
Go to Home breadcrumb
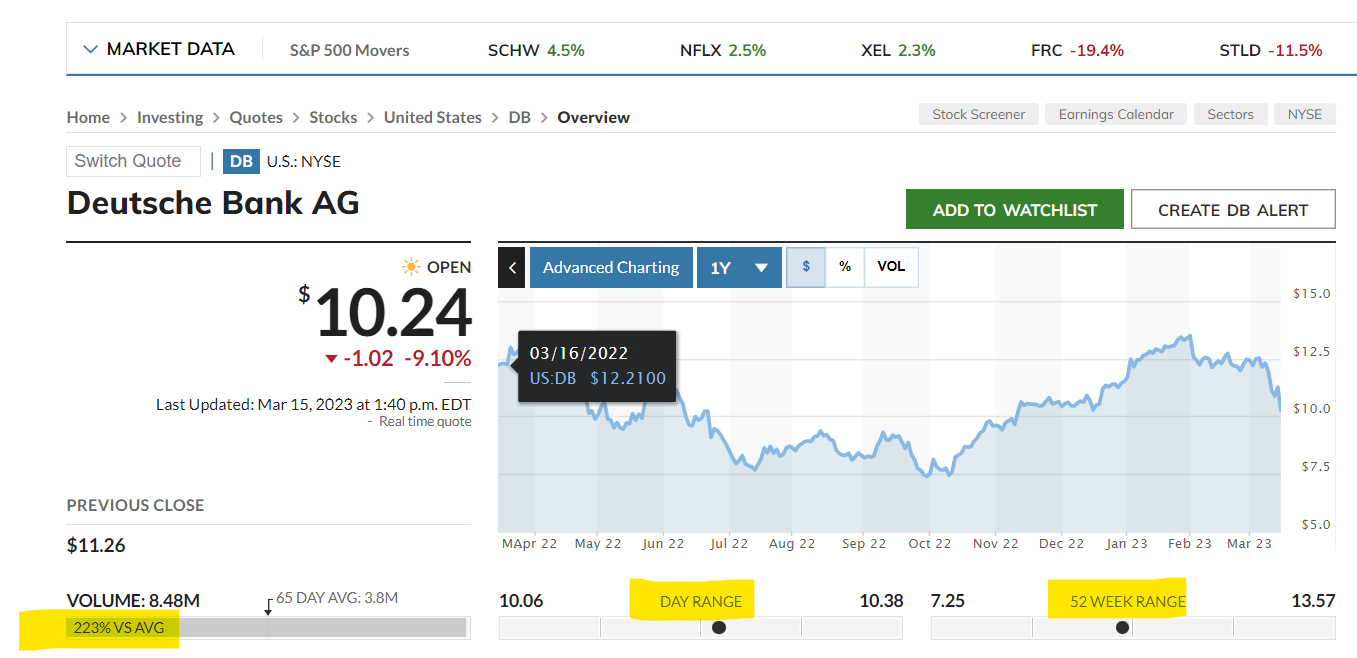(x=88, y=117)
